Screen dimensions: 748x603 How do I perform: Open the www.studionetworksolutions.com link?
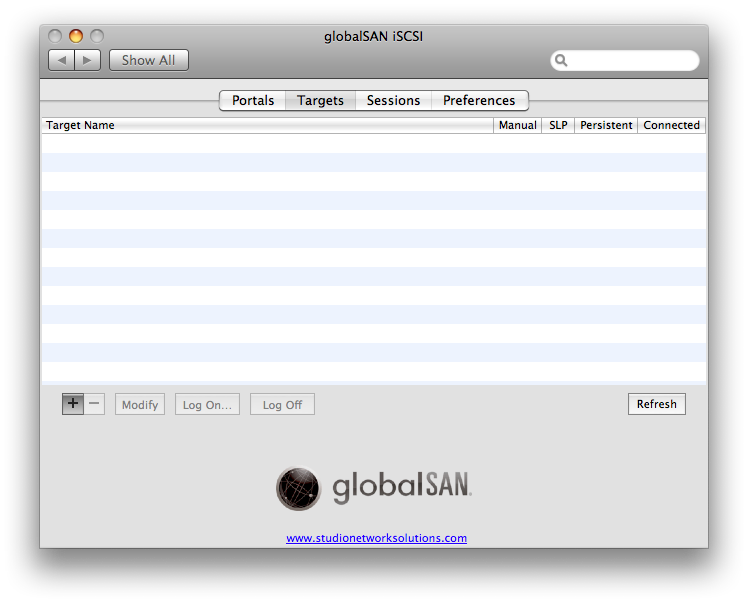[376, 538]
